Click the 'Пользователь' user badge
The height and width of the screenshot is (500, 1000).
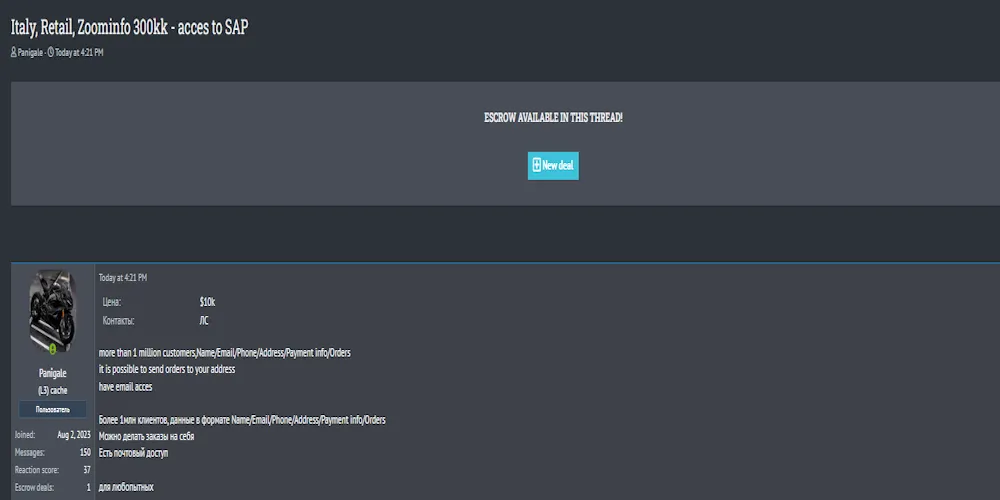(52, 409)
